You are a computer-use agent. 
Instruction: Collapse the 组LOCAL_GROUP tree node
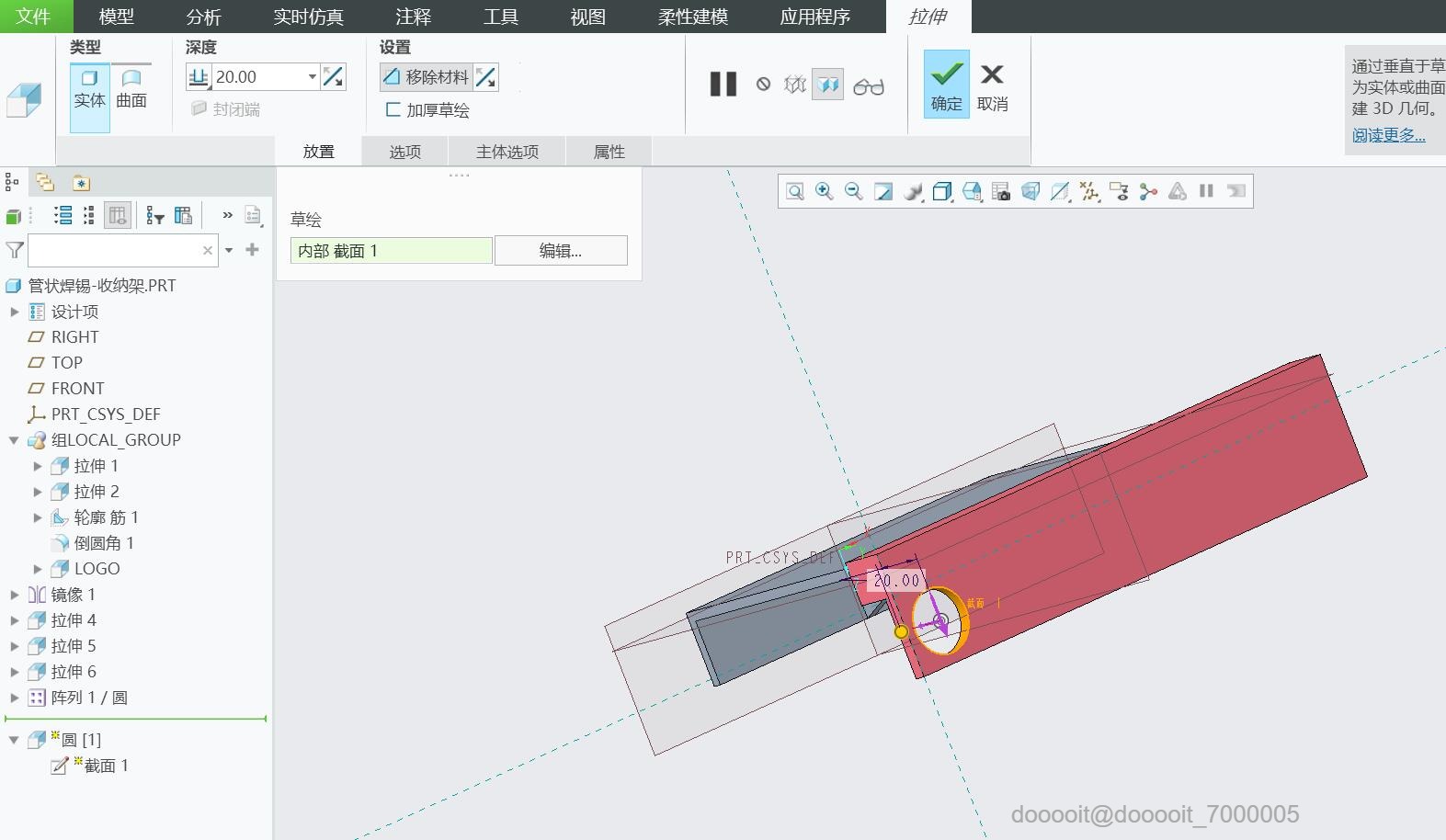click(x=14, y=440)
